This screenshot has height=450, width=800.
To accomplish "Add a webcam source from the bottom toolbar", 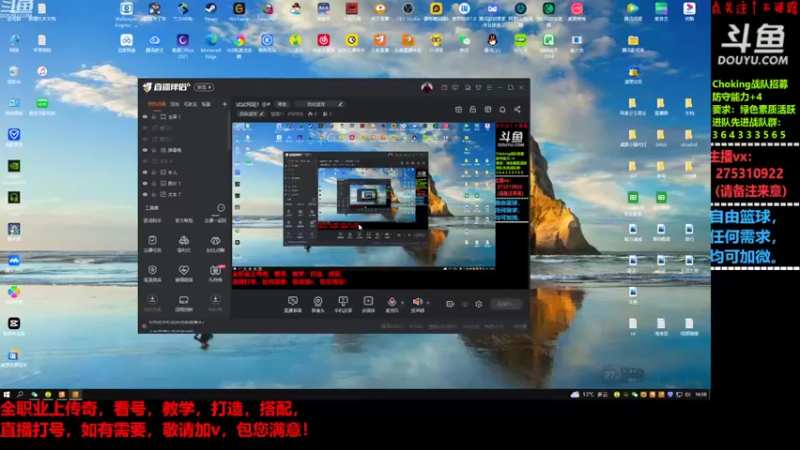I will coord(318,304).
